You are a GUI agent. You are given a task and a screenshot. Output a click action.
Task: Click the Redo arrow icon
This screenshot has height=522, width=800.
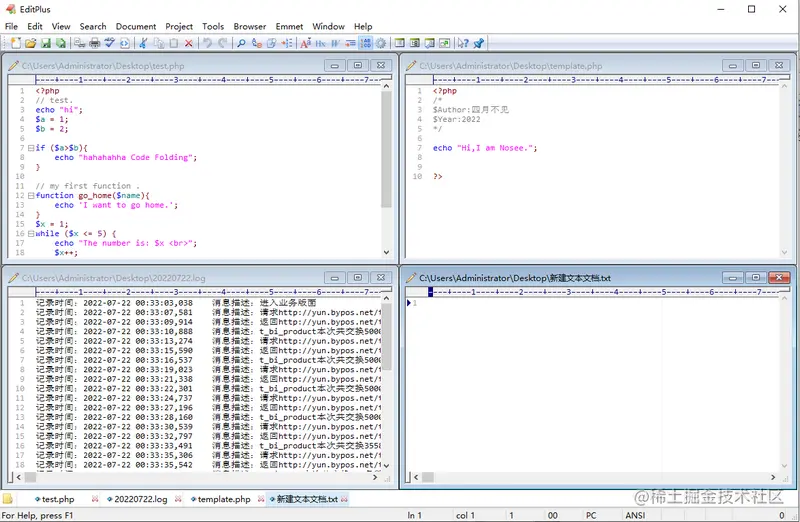tap(222, 43)
